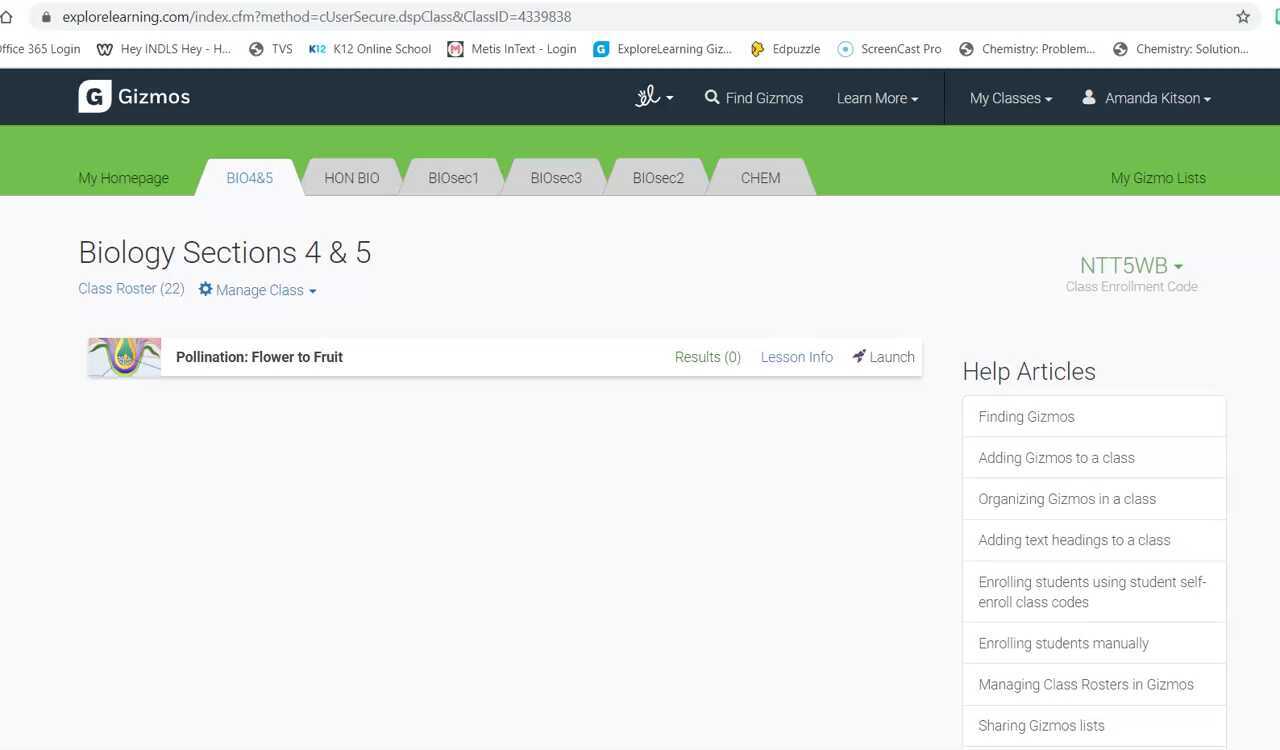Expand the Manage Class dropdown
This screenshot has width=1280, height=750.
pyautogui.click(x=266, y=290)
